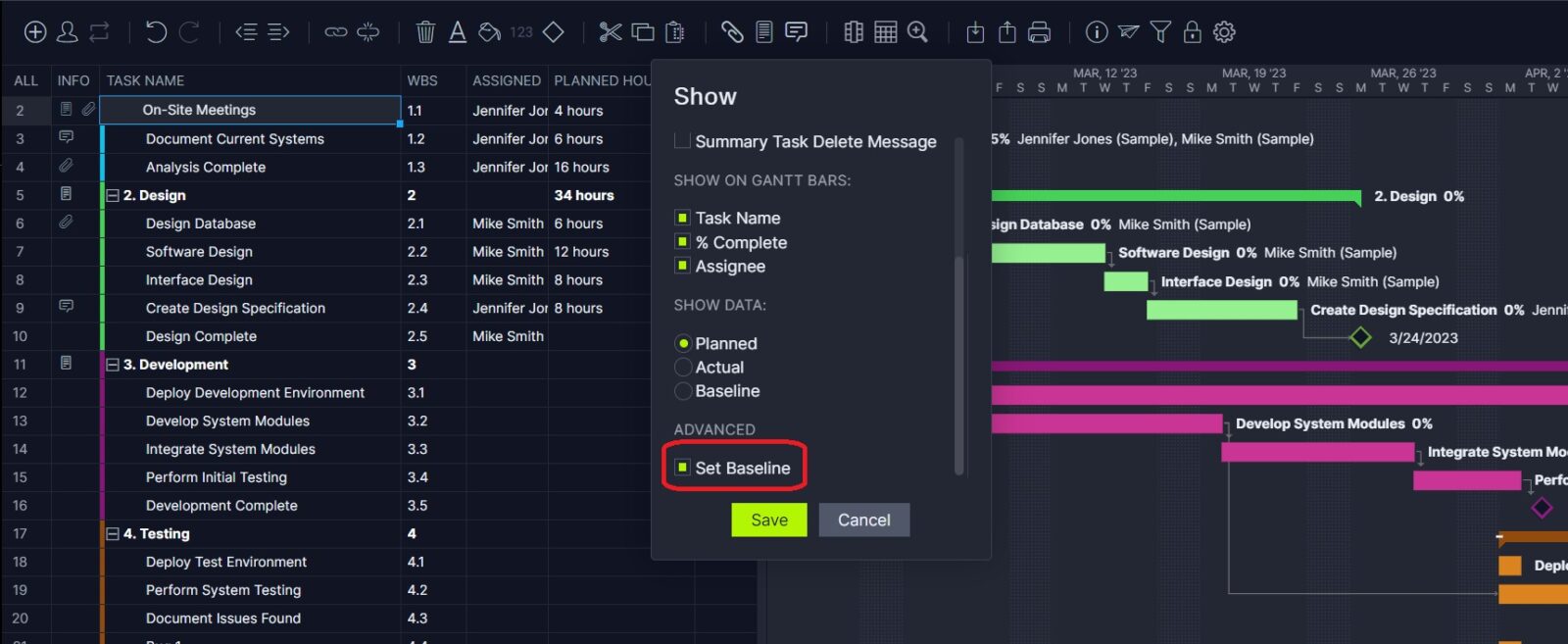
Task: Uncheck the % Complete checkbox
Action: (x=682, y=242)
